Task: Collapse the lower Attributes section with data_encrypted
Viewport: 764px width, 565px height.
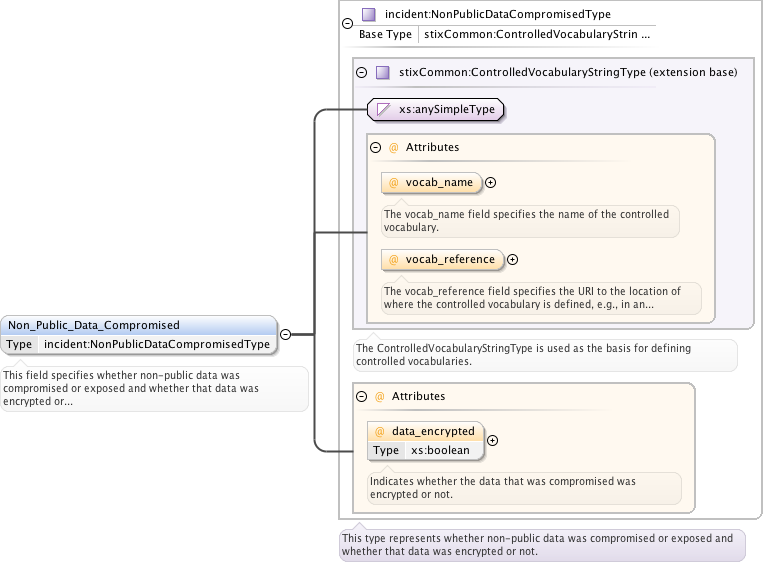Action: coord(362,397)
